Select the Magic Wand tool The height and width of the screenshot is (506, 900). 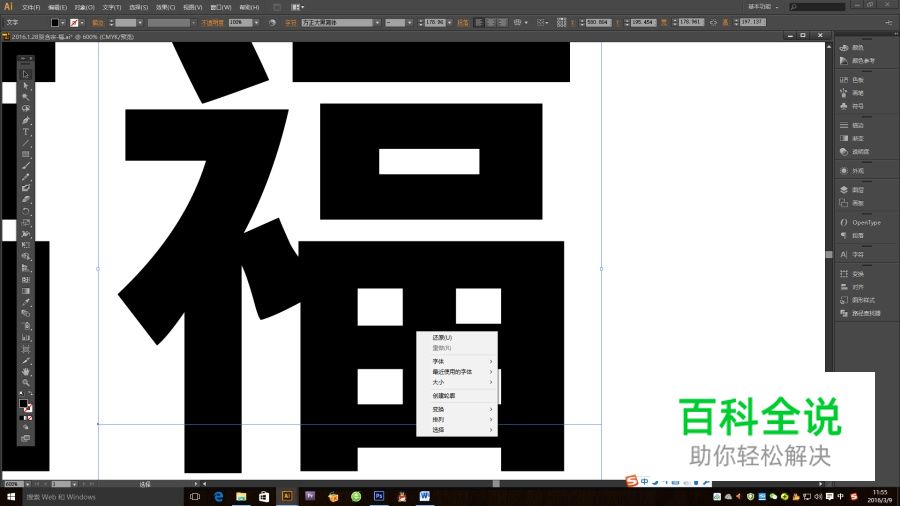25,97
